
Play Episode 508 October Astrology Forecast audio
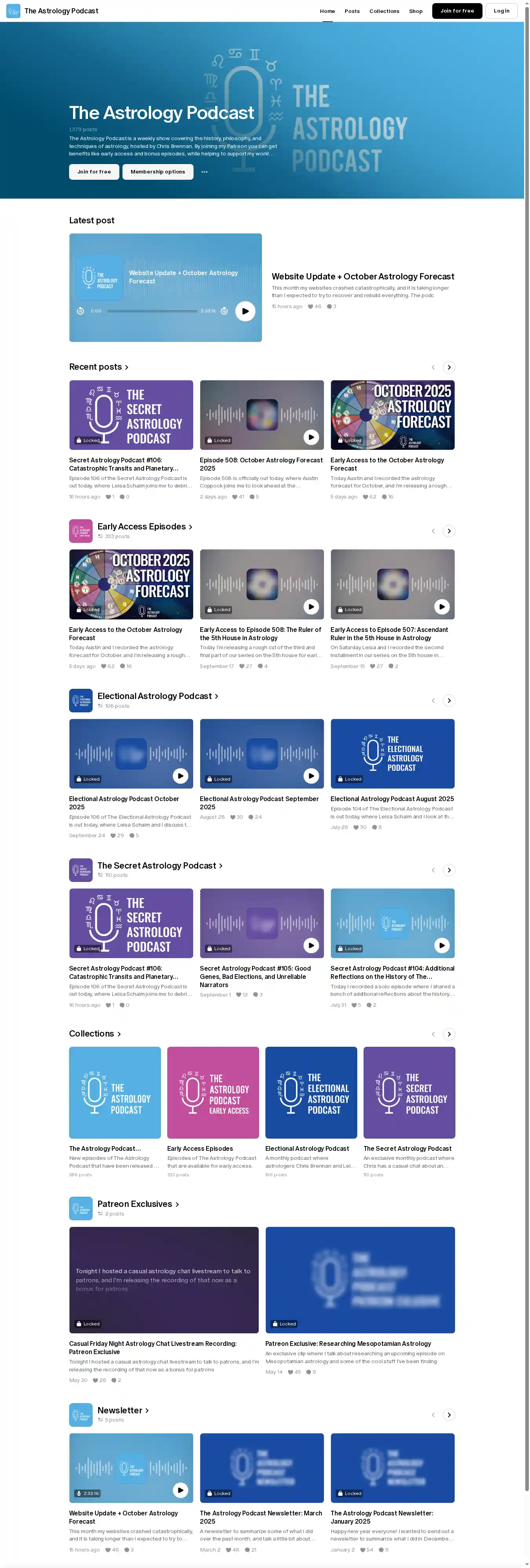click(311, 437)
